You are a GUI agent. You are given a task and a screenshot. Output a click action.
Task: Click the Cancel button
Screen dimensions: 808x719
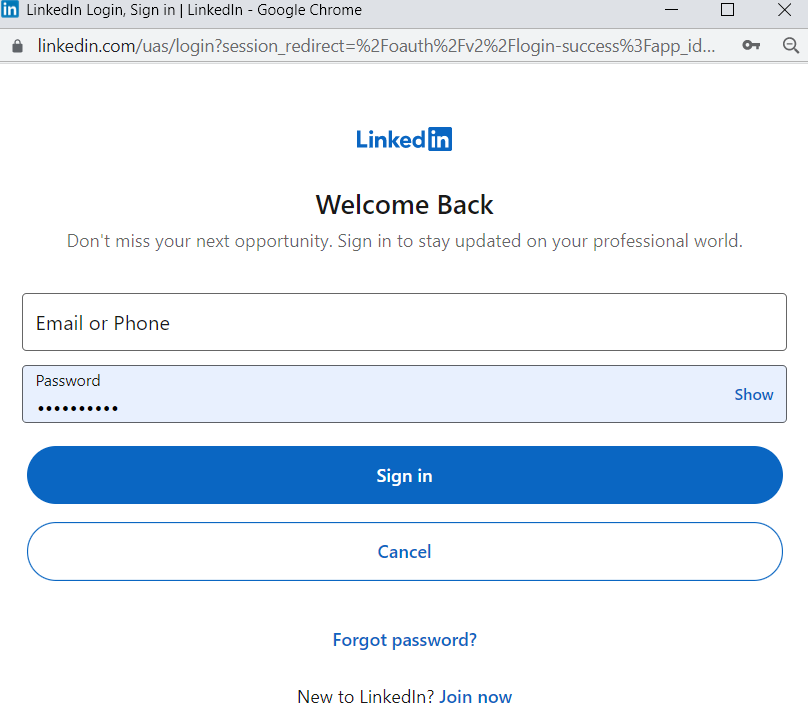pyautogui.click(x=405, y=551)
